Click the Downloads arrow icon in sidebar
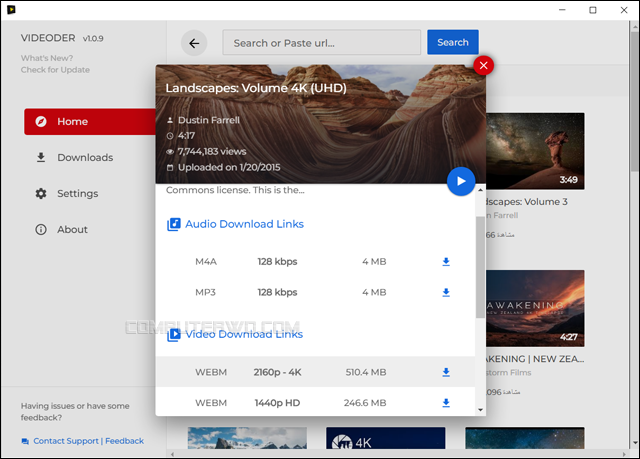640x459 pixels. click(41, 157)
